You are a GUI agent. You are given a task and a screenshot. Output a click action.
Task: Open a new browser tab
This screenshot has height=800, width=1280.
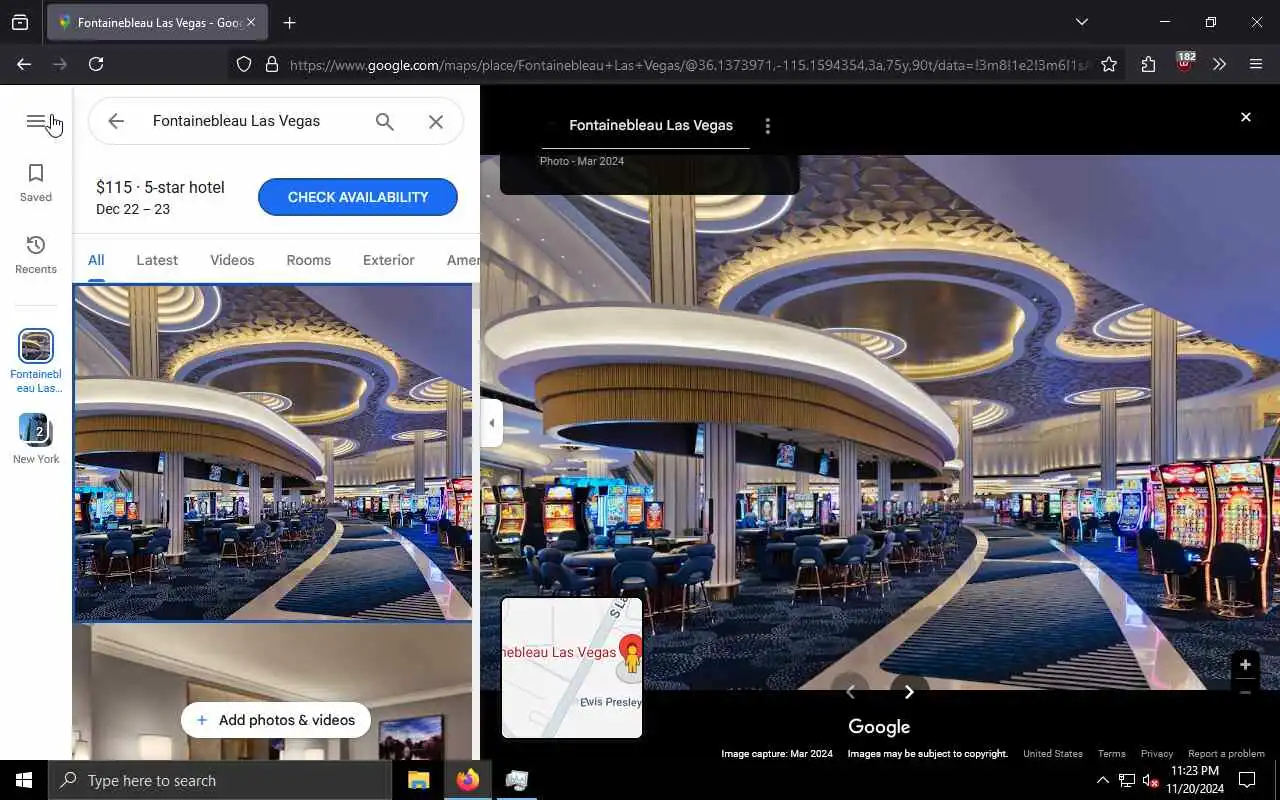click(x=289, y=22)
